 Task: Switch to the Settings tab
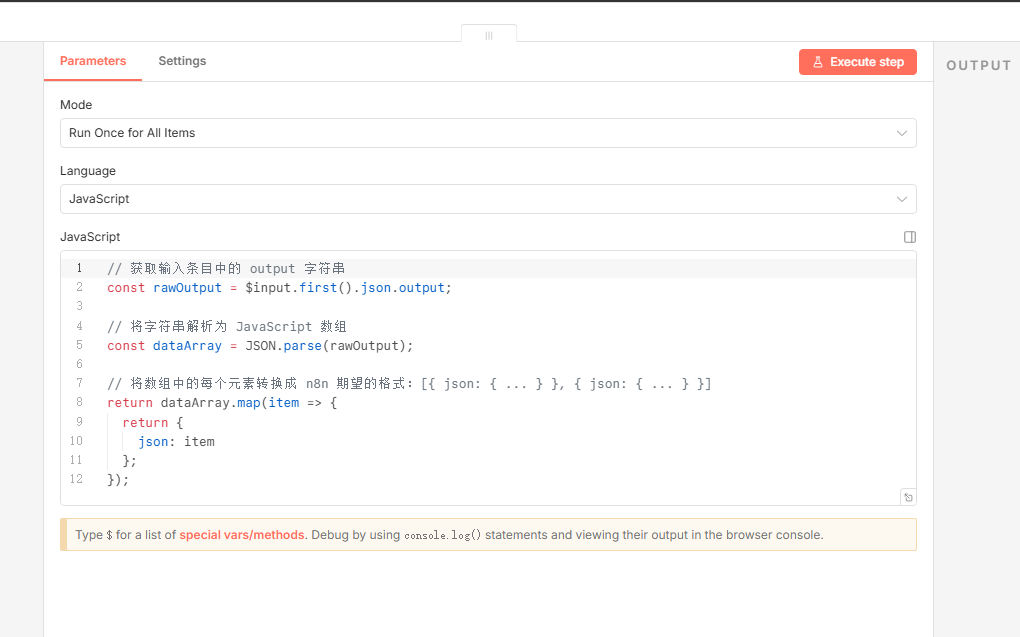pos(182,61)
